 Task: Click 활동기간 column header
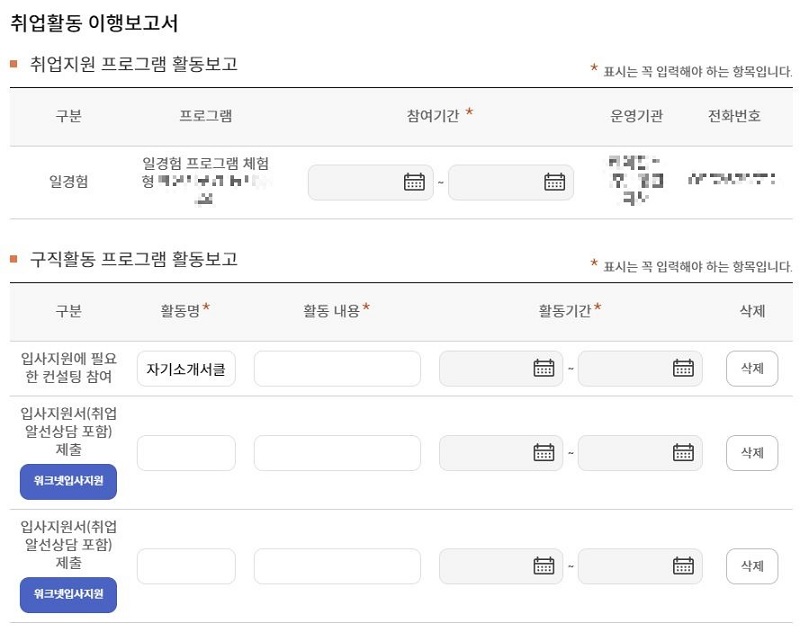[565, 311]
